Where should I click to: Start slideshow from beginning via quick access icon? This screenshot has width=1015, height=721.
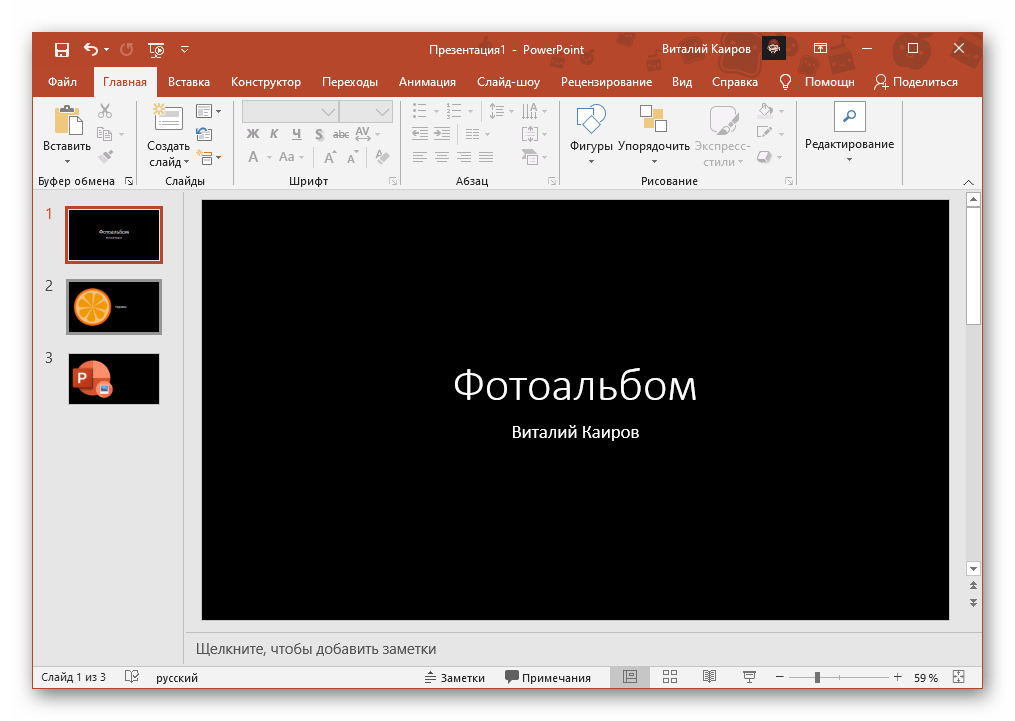[156, 49]
